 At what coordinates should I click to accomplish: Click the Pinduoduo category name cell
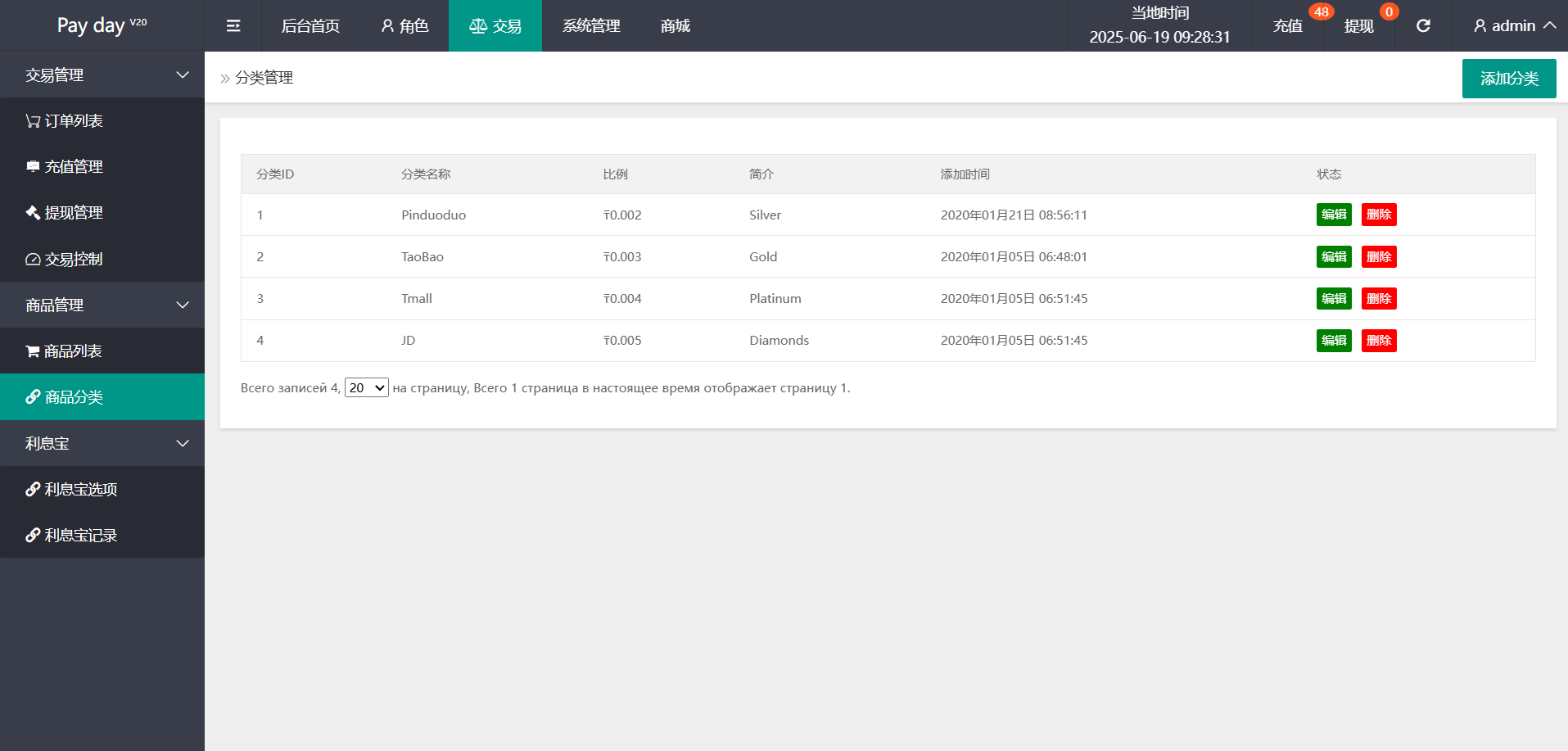[433, 215]
